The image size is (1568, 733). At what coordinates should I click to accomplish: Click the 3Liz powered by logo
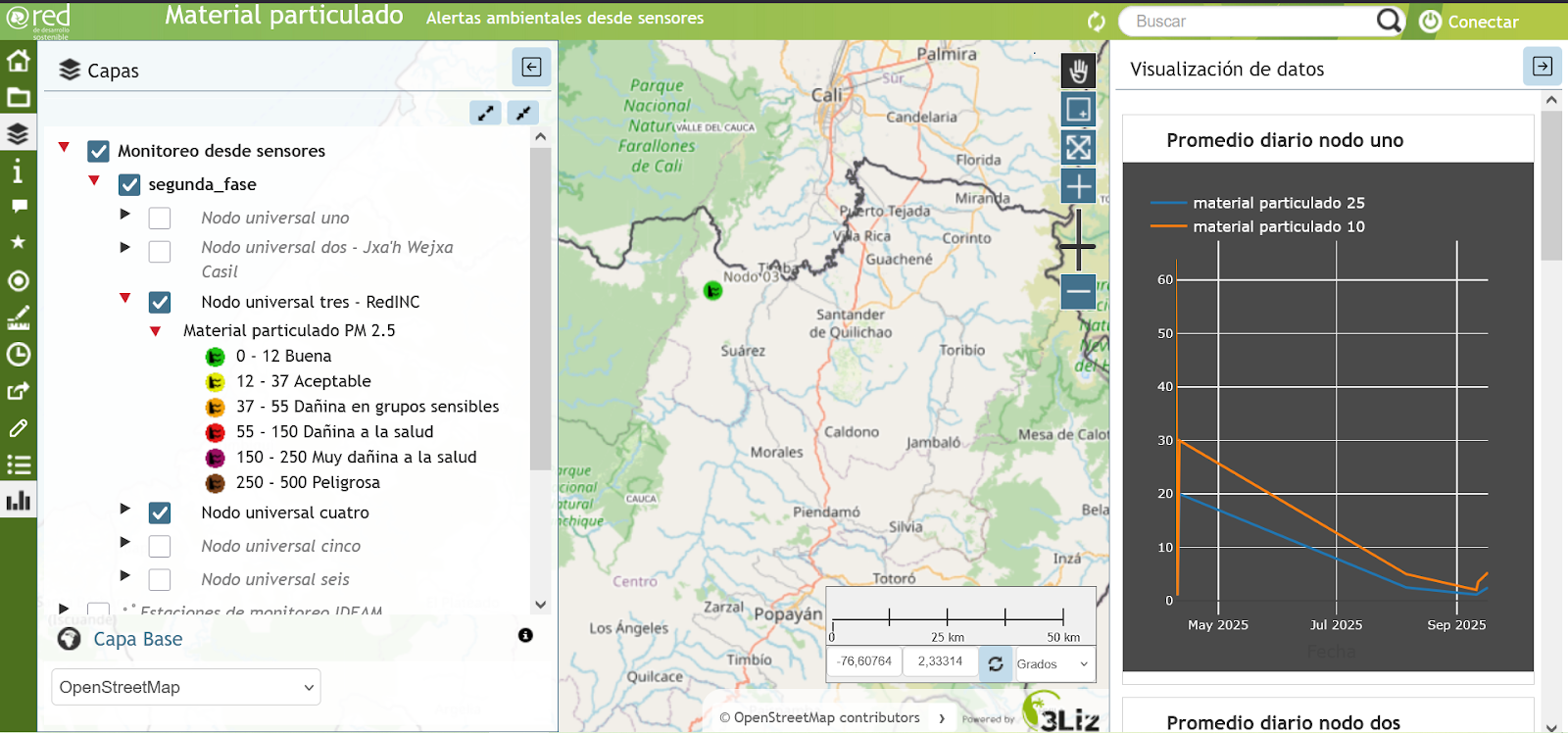tap(1061, 713)
